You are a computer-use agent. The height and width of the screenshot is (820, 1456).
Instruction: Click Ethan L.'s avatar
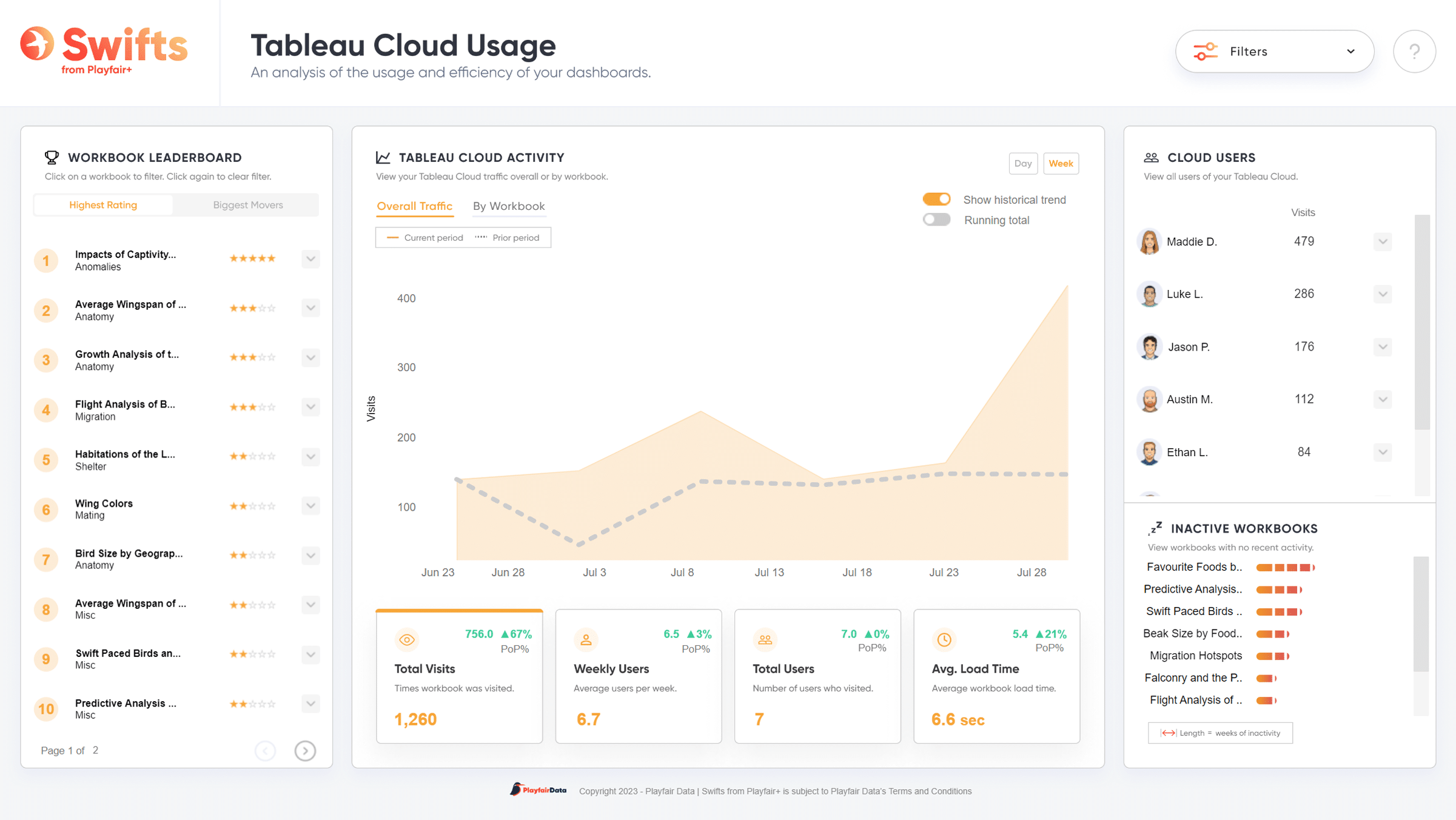click(x=1149, y=452)
